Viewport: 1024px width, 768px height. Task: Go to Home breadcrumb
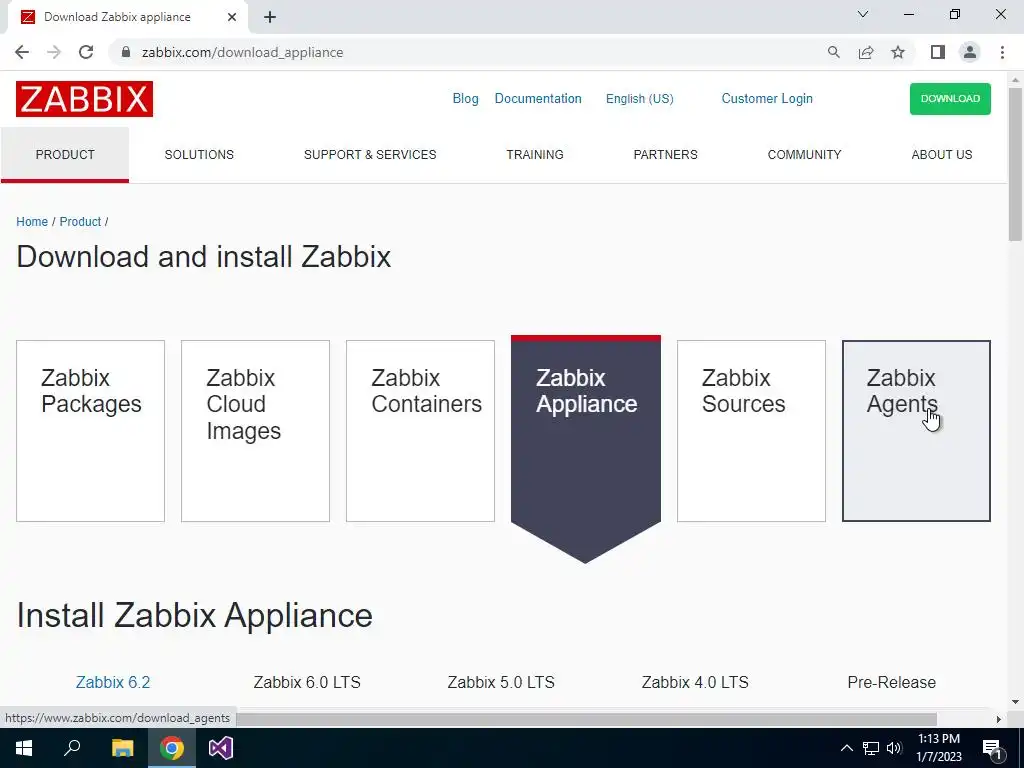click(32, 221)
